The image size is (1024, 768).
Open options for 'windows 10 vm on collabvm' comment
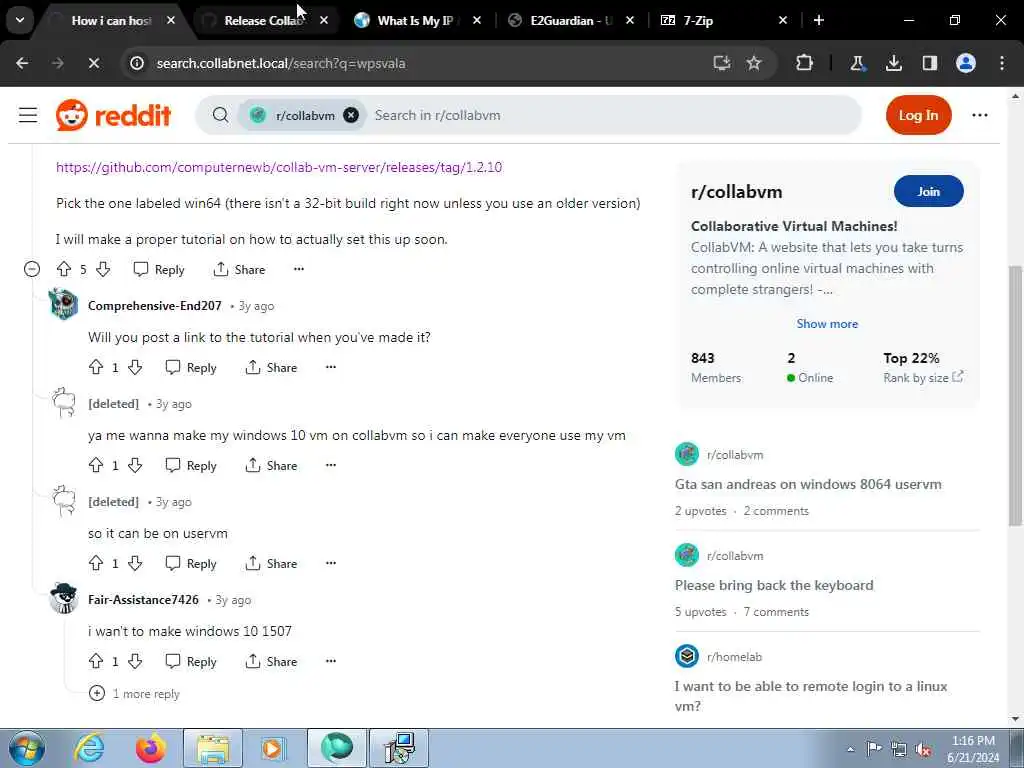point(331,465)
